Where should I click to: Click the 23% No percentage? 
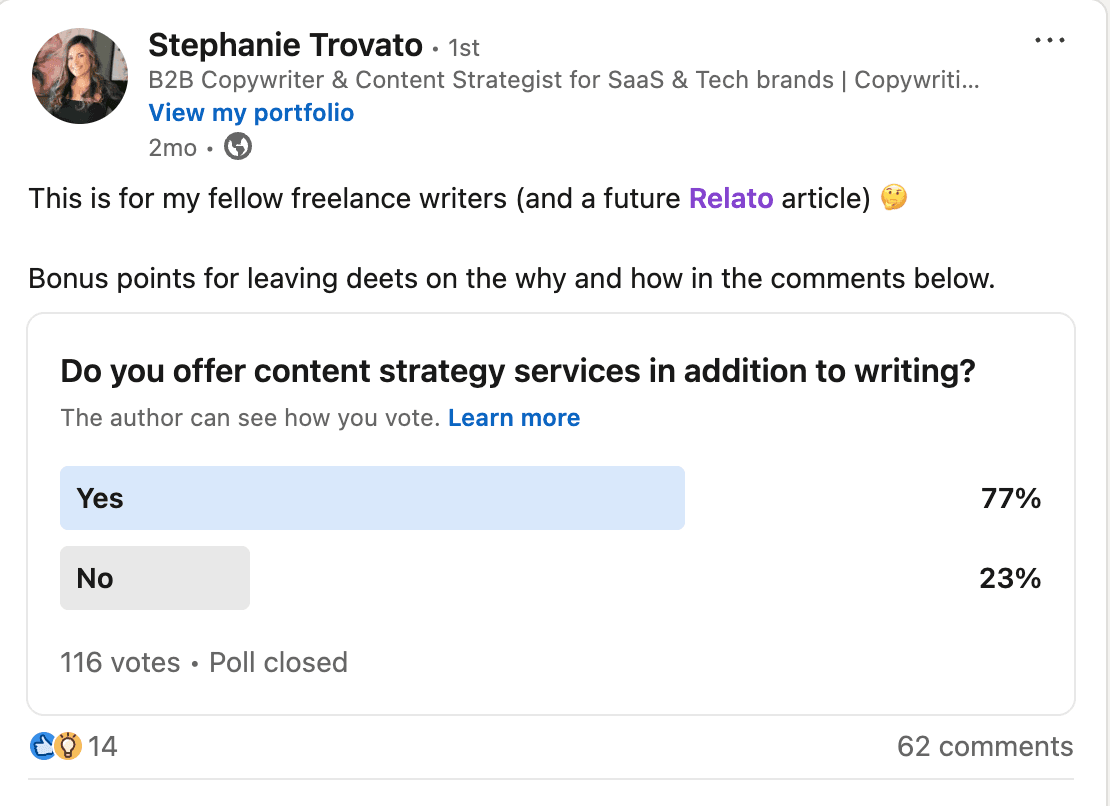1011,578
